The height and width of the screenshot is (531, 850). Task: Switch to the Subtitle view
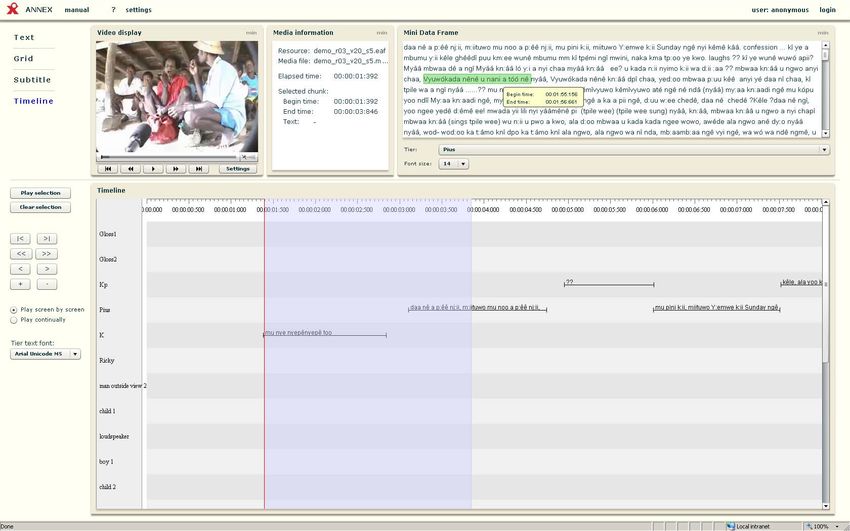[32, 80]
